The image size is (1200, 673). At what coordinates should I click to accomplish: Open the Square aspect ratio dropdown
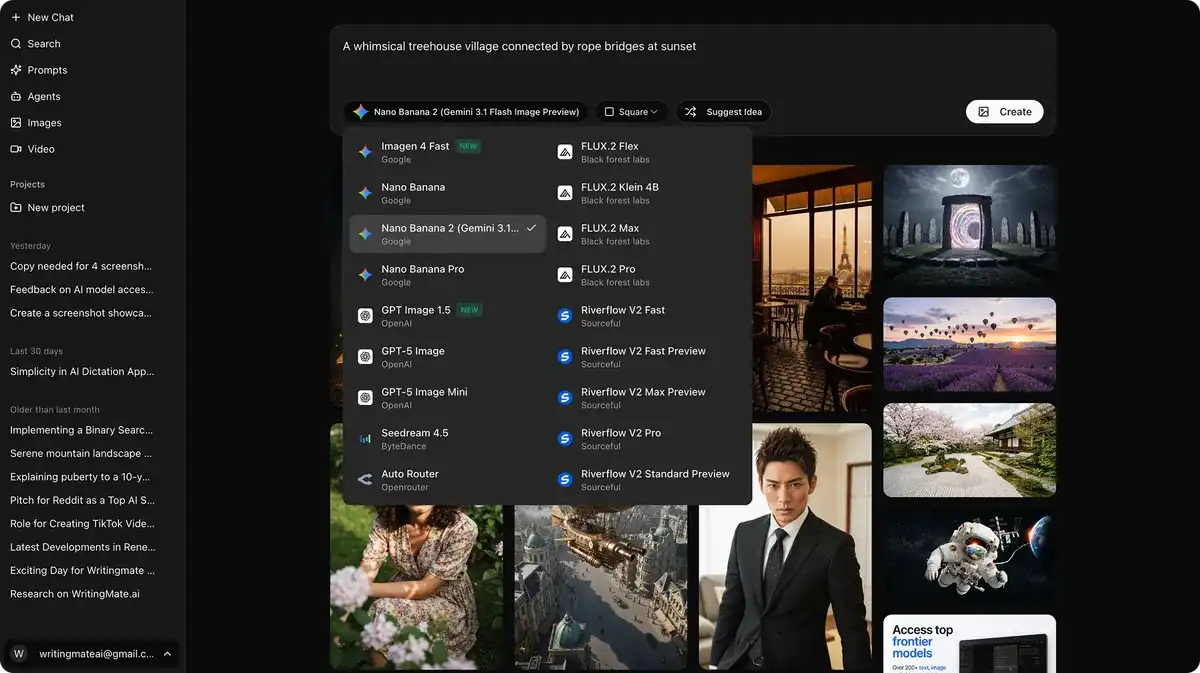pyautogui.click(x=632, y=112)
